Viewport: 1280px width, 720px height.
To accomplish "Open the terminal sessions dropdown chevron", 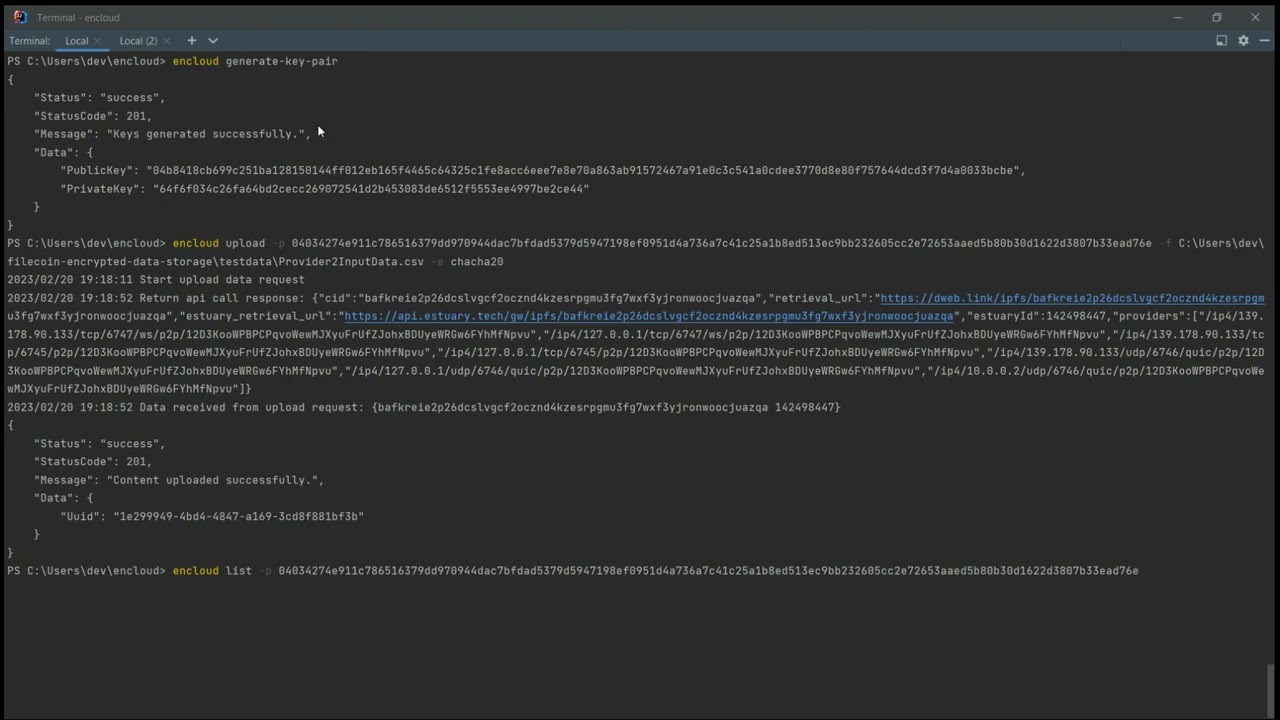I will click(x=213, y=41).
